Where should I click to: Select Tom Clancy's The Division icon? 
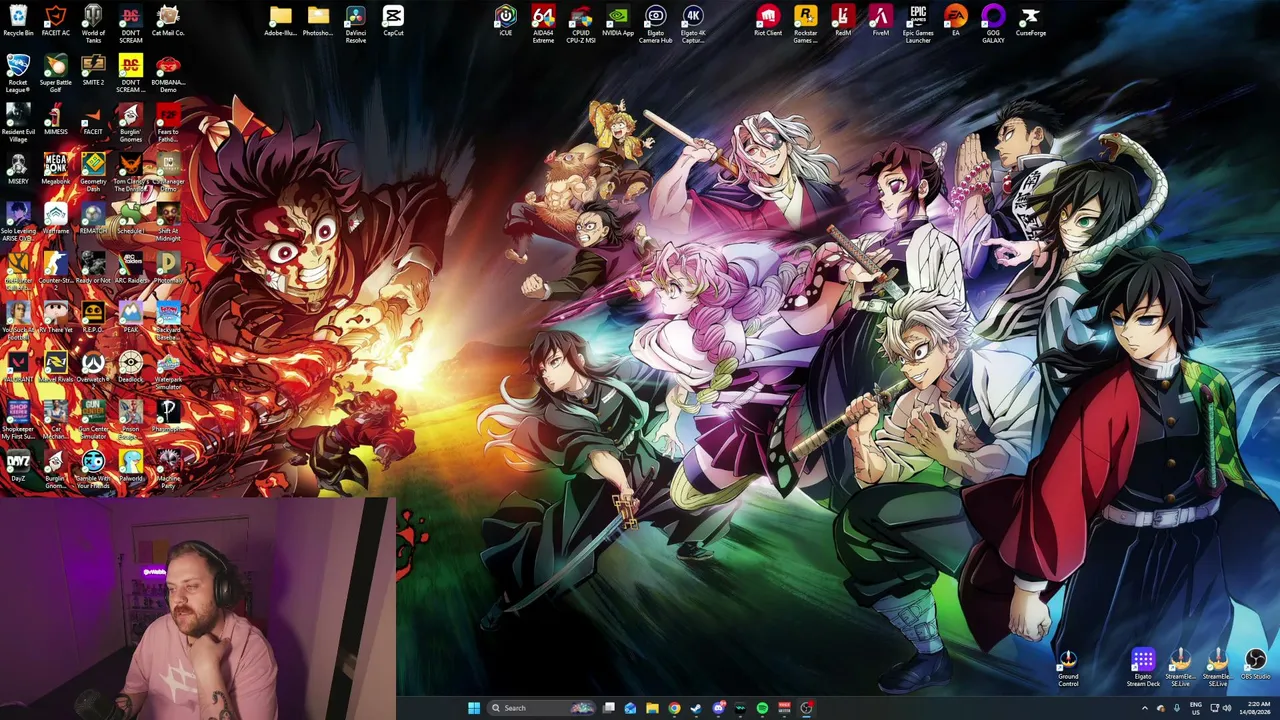pos(131,173)
